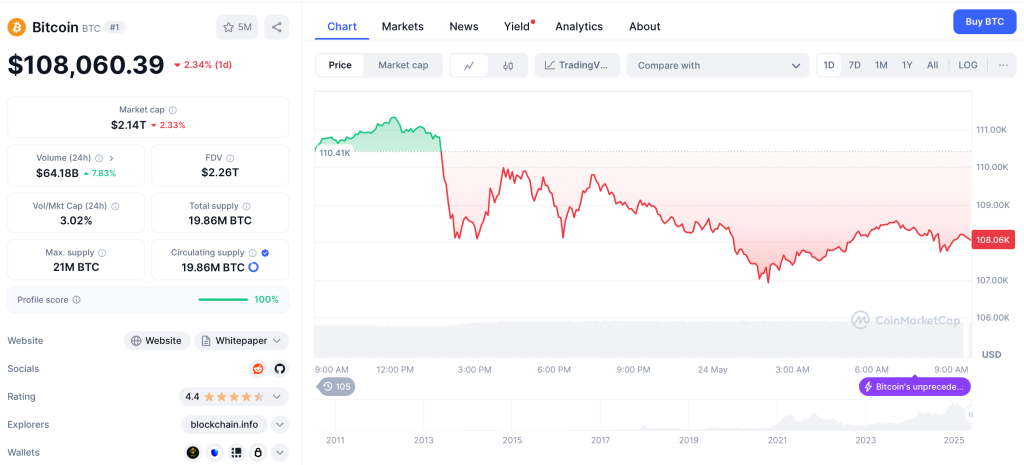Expand the Explorers chevron list
This screenshot has width=1024, height=465.
coord(280,424)
